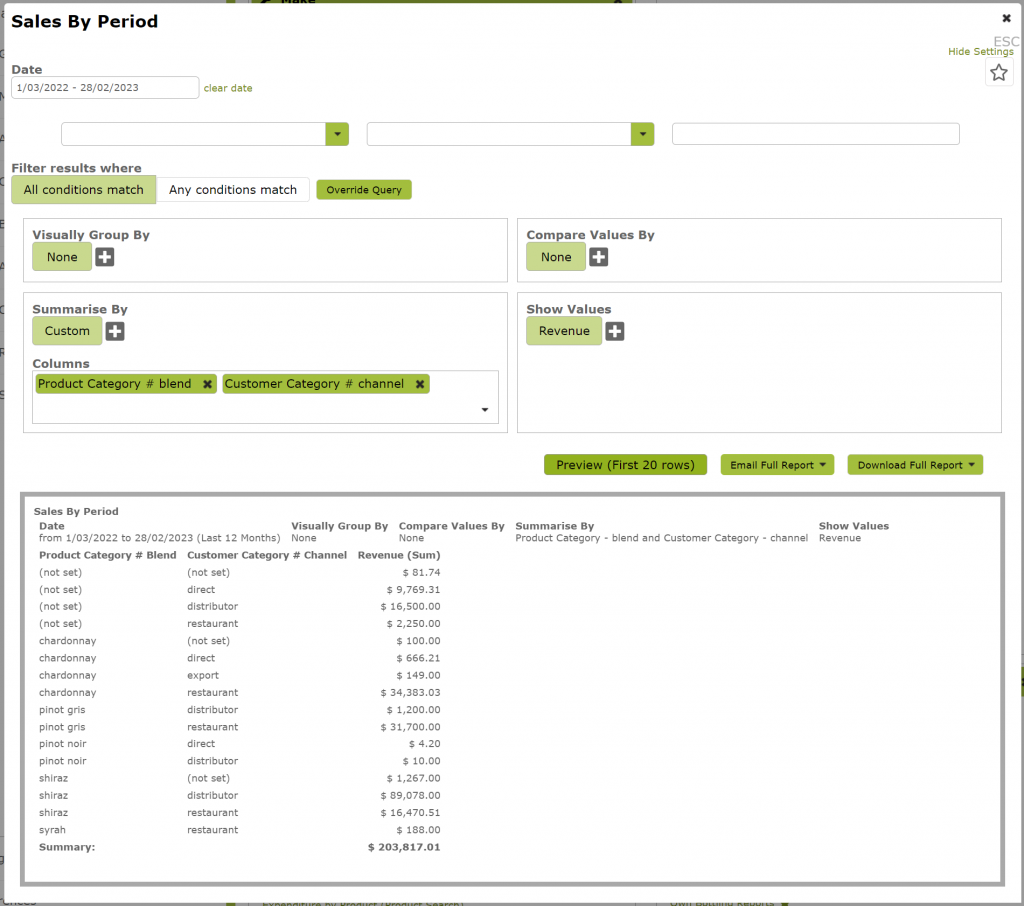Screen dimensions: 1024x906
Task: Favourite this report with the star icon
Action: pos(999,73)
